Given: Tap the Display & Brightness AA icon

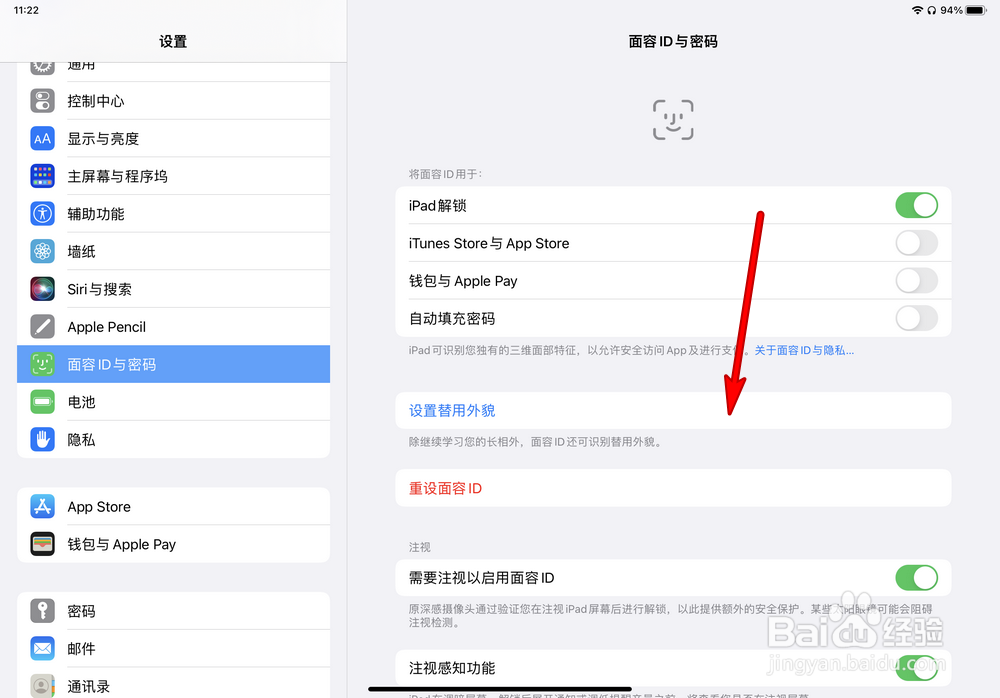Looking at the screenshot, I should coord(43,138).
